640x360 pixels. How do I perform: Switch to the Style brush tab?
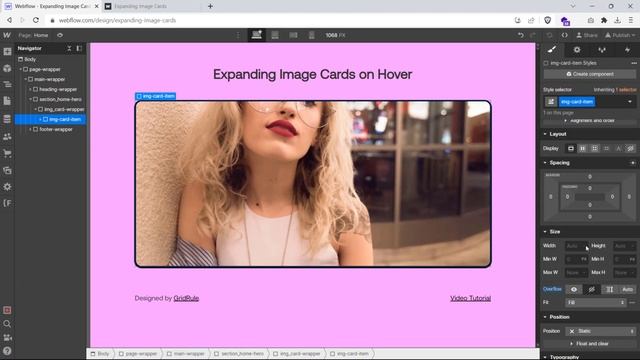(x=552, y=49)
